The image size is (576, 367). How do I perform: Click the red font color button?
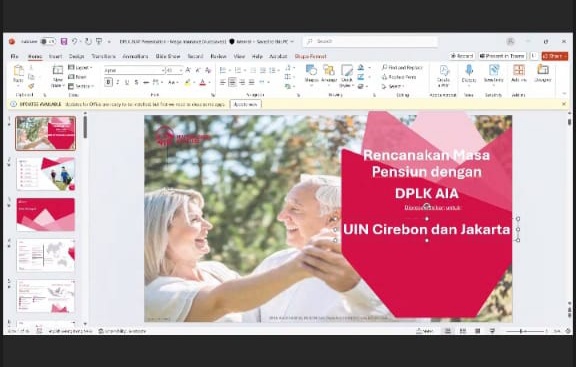point(202,82)
